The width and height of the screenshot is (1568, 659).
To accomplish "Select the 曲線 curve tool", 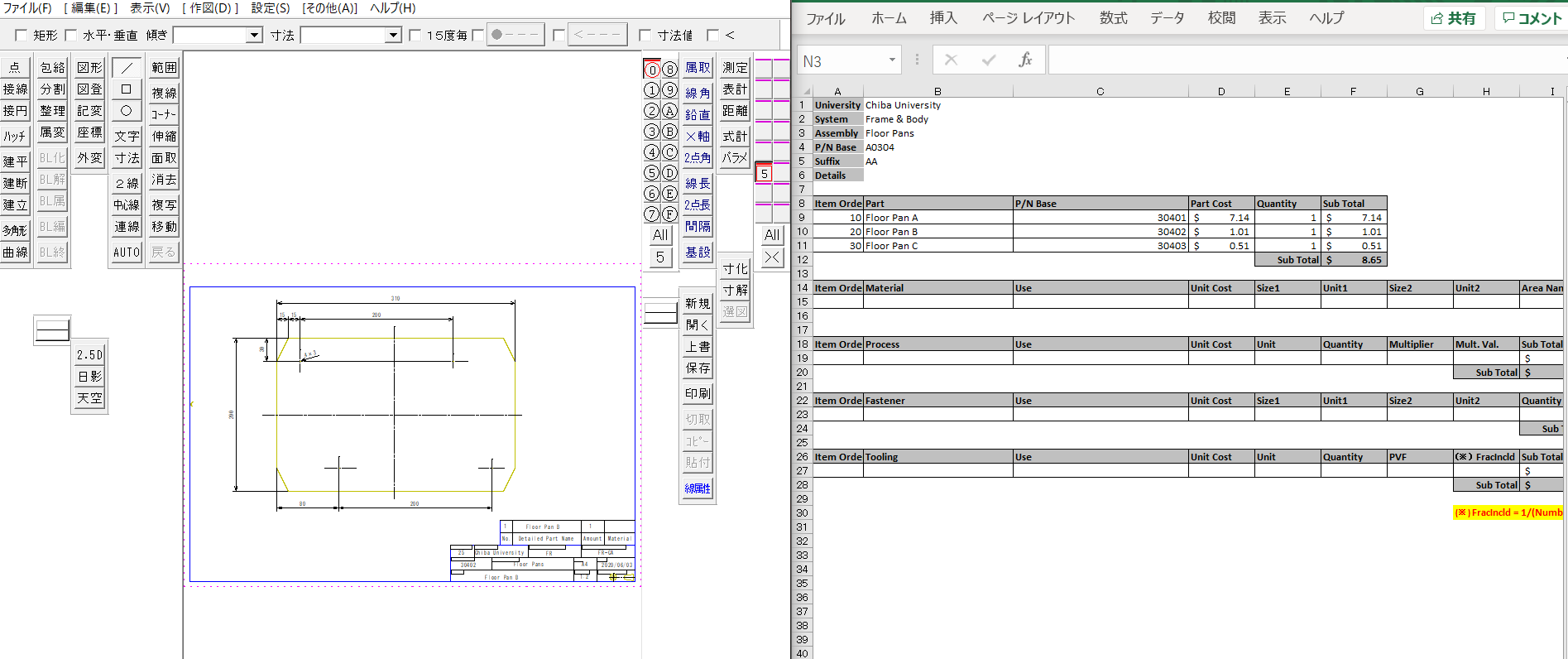I will click(x=15, y=252).
